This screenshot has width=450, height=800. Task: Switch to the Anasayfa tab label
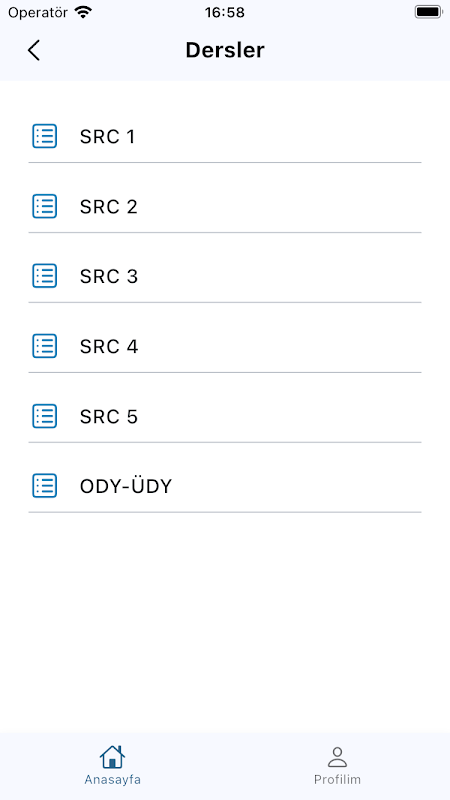[113, 780]
